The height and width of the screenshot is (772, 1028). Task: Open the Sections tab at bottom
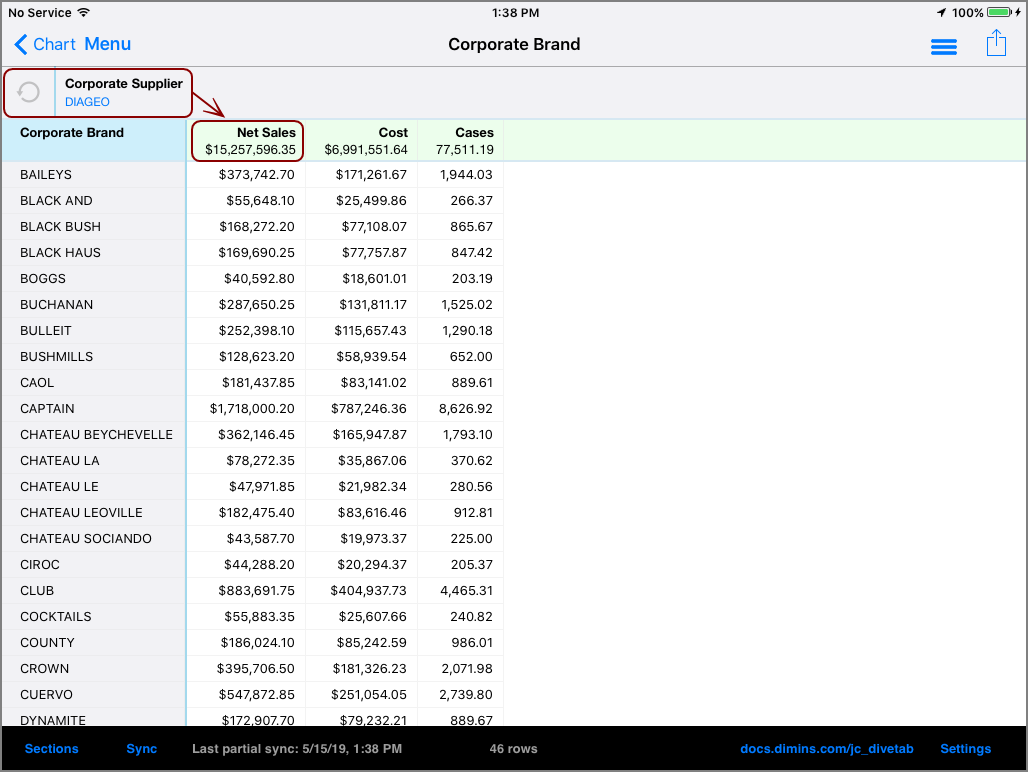pyautogui.click(x=51, y=749)
